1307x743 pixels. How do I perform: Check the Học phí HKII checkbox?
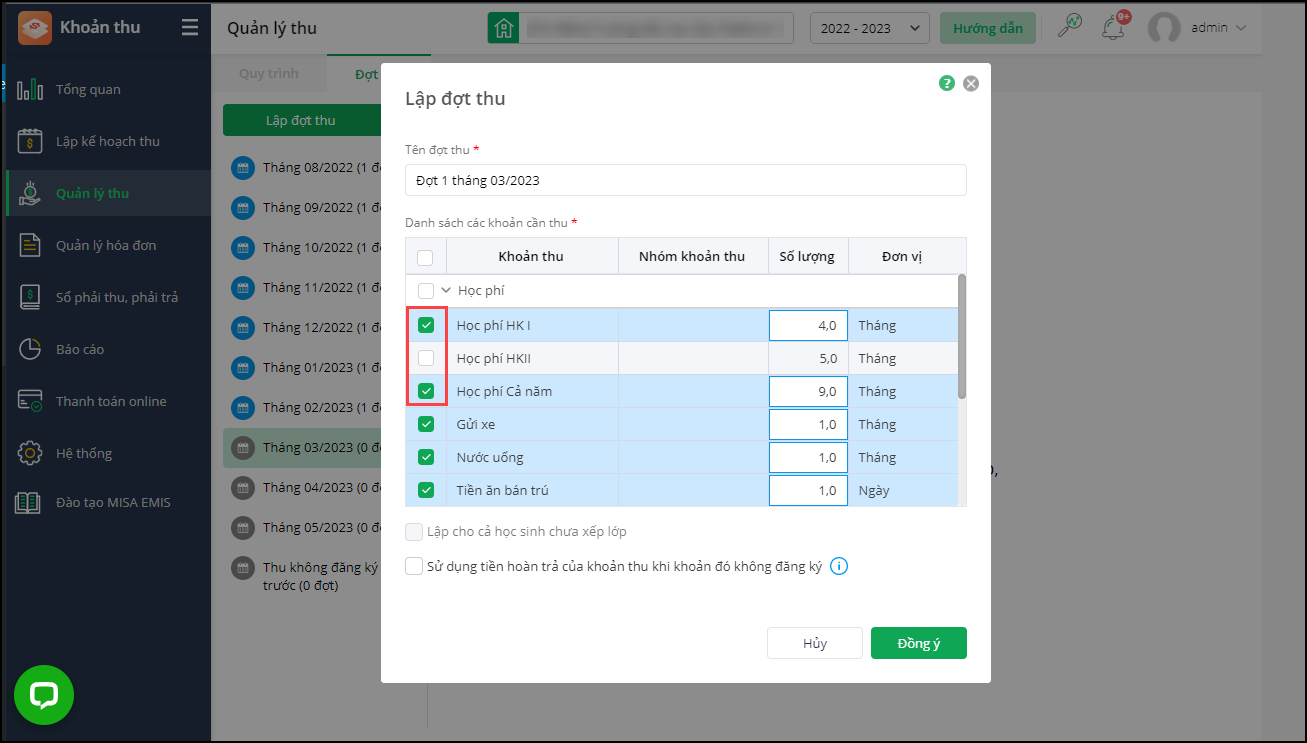[x=426, y=358]
